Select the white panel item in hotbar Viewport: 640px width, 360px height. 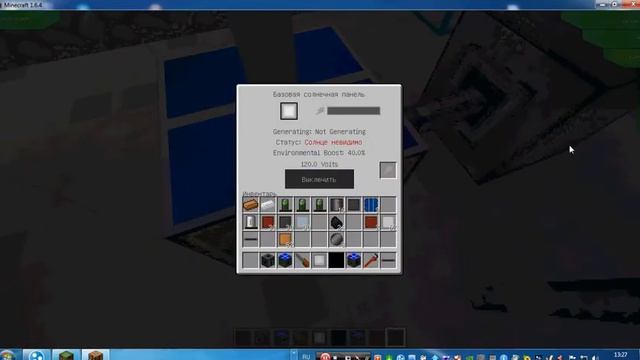tap(319, 260)
